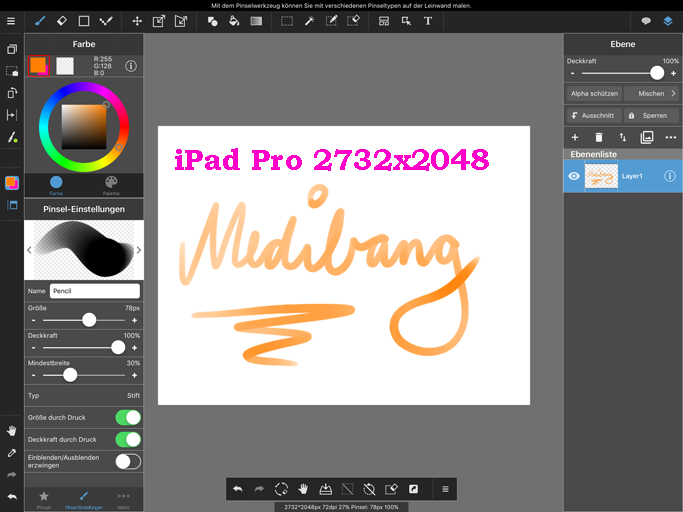Screen dimensions: 683x512
Task: Toggle Ausschnitt clipping option
Action: [594, 115]
